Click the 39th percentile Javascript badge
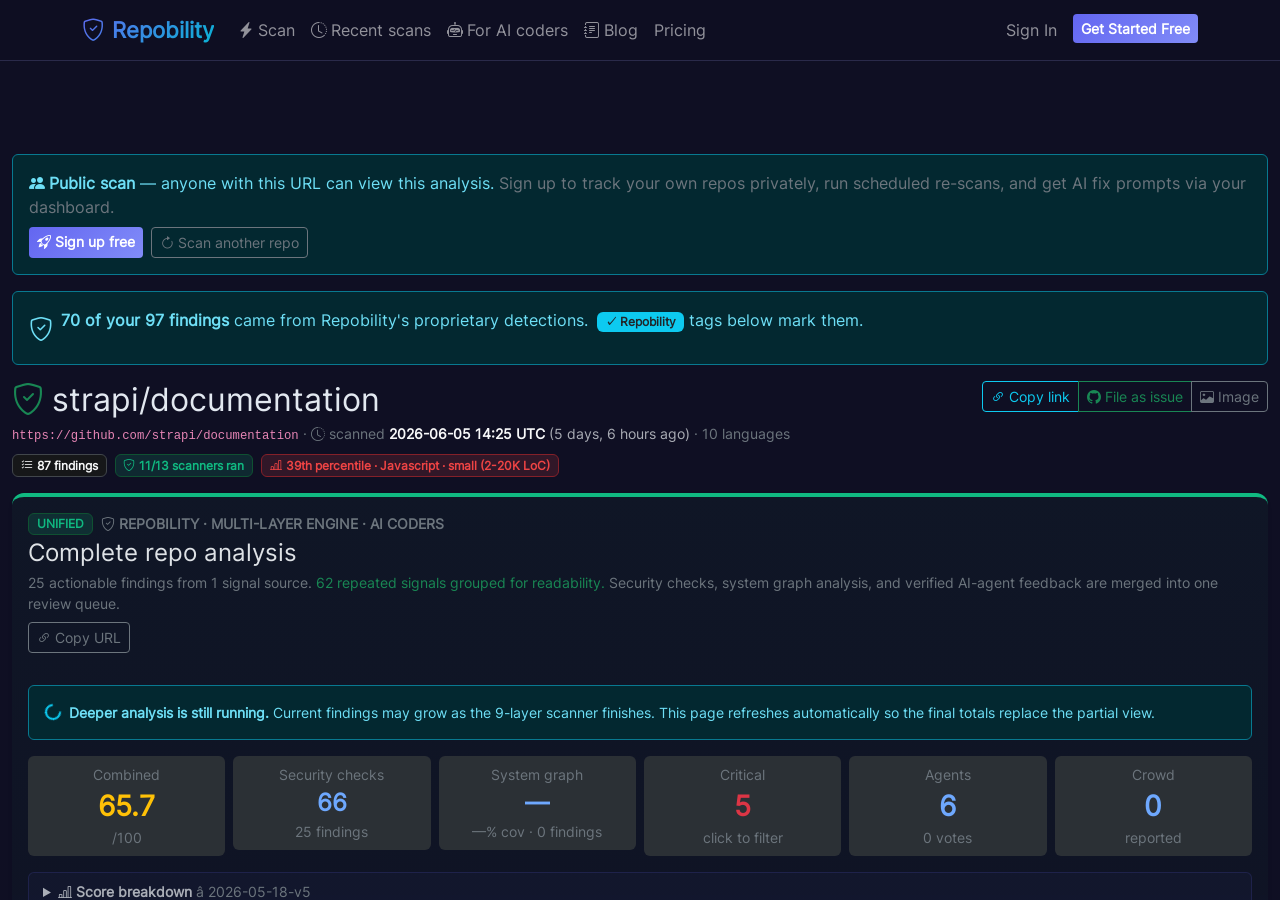The width and height of the screenshot is (1280, 900). (x=410, y=465)
